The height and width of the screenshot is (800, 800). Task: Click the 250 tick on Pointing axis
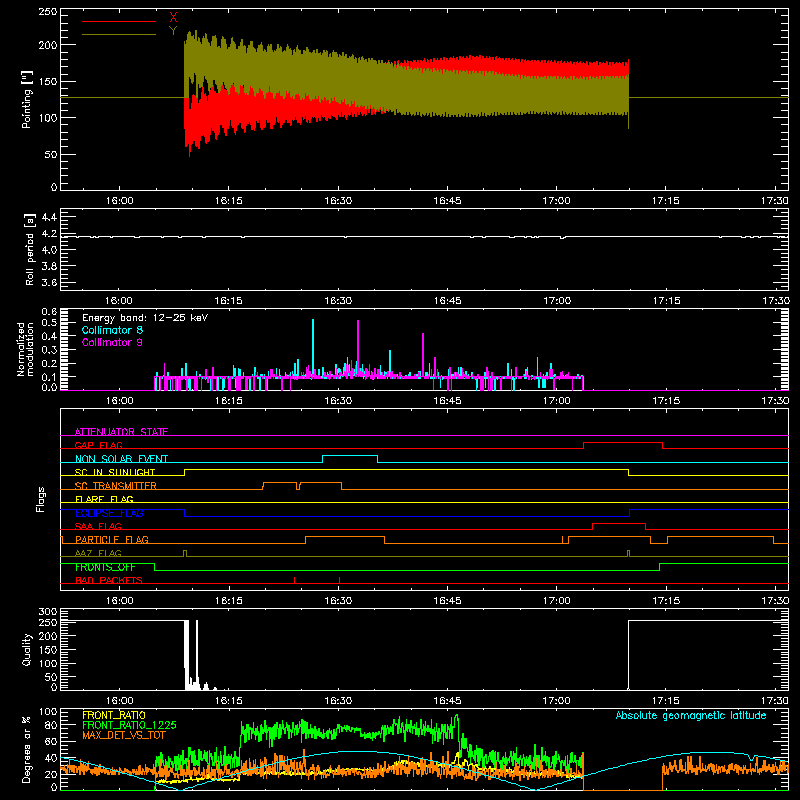tap(48, 12)
